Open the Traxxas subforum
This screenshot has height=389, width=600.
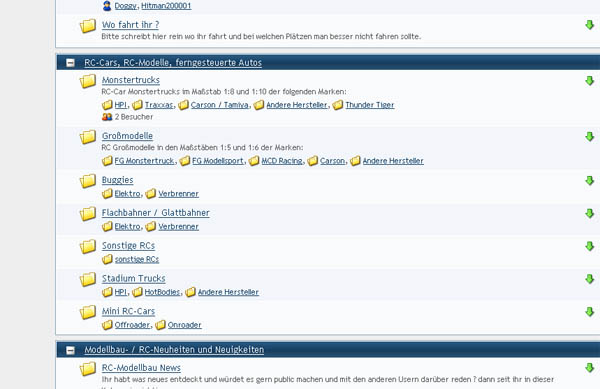pos(159,105)
